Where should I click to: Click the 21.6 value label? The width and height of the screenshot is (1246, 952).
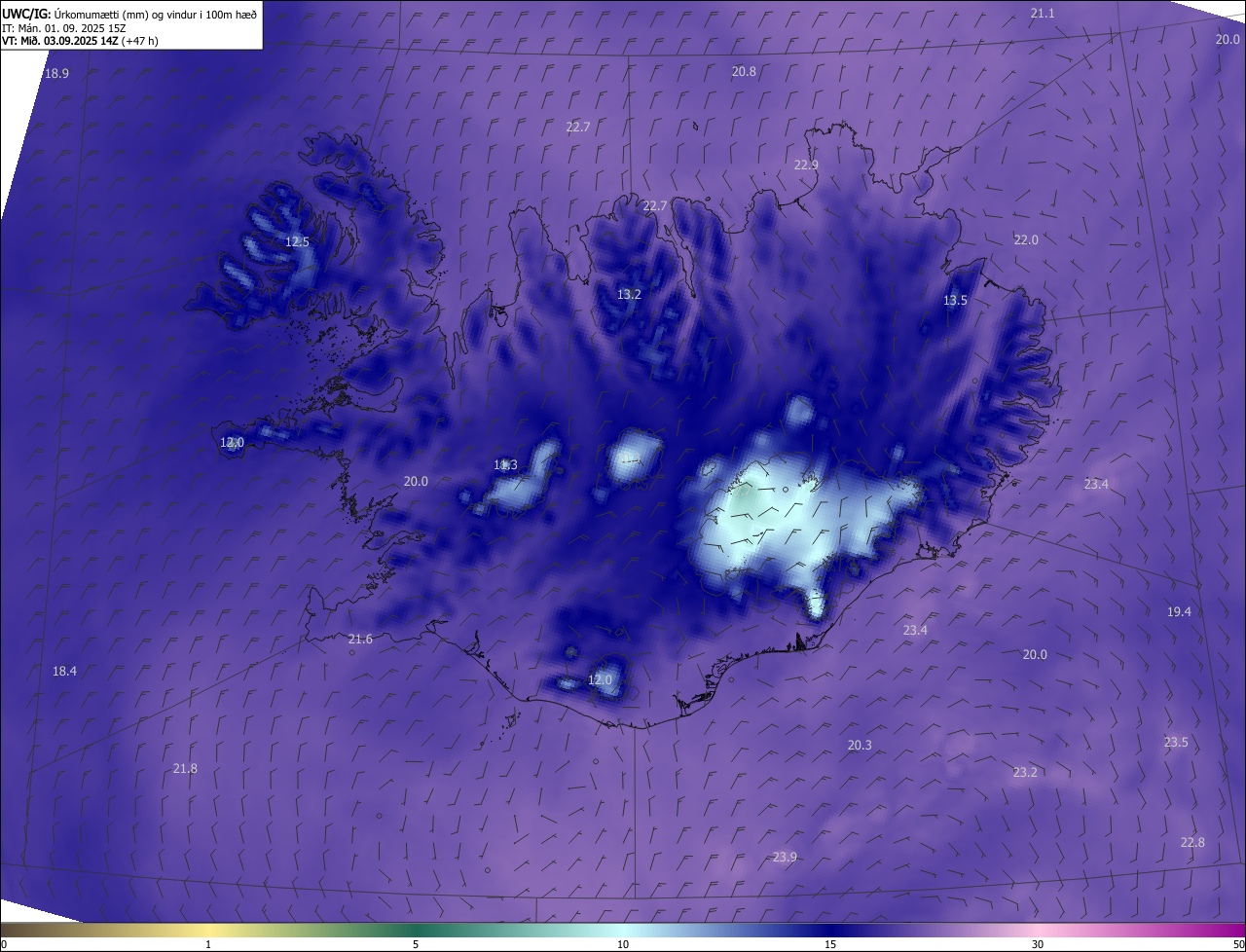point(360,640)
